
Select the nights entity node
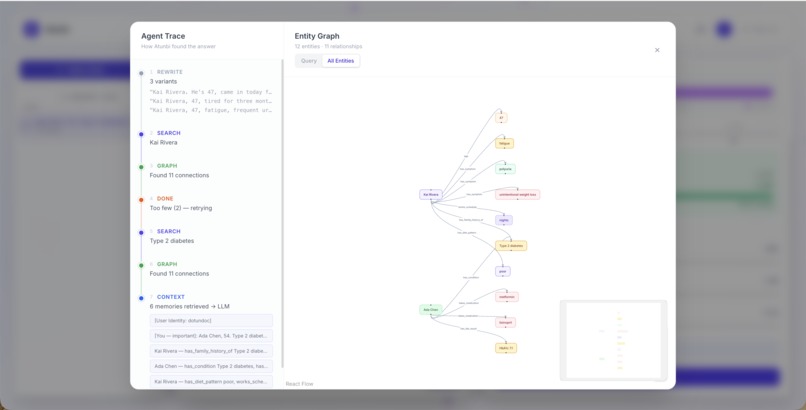pos(504,220)
